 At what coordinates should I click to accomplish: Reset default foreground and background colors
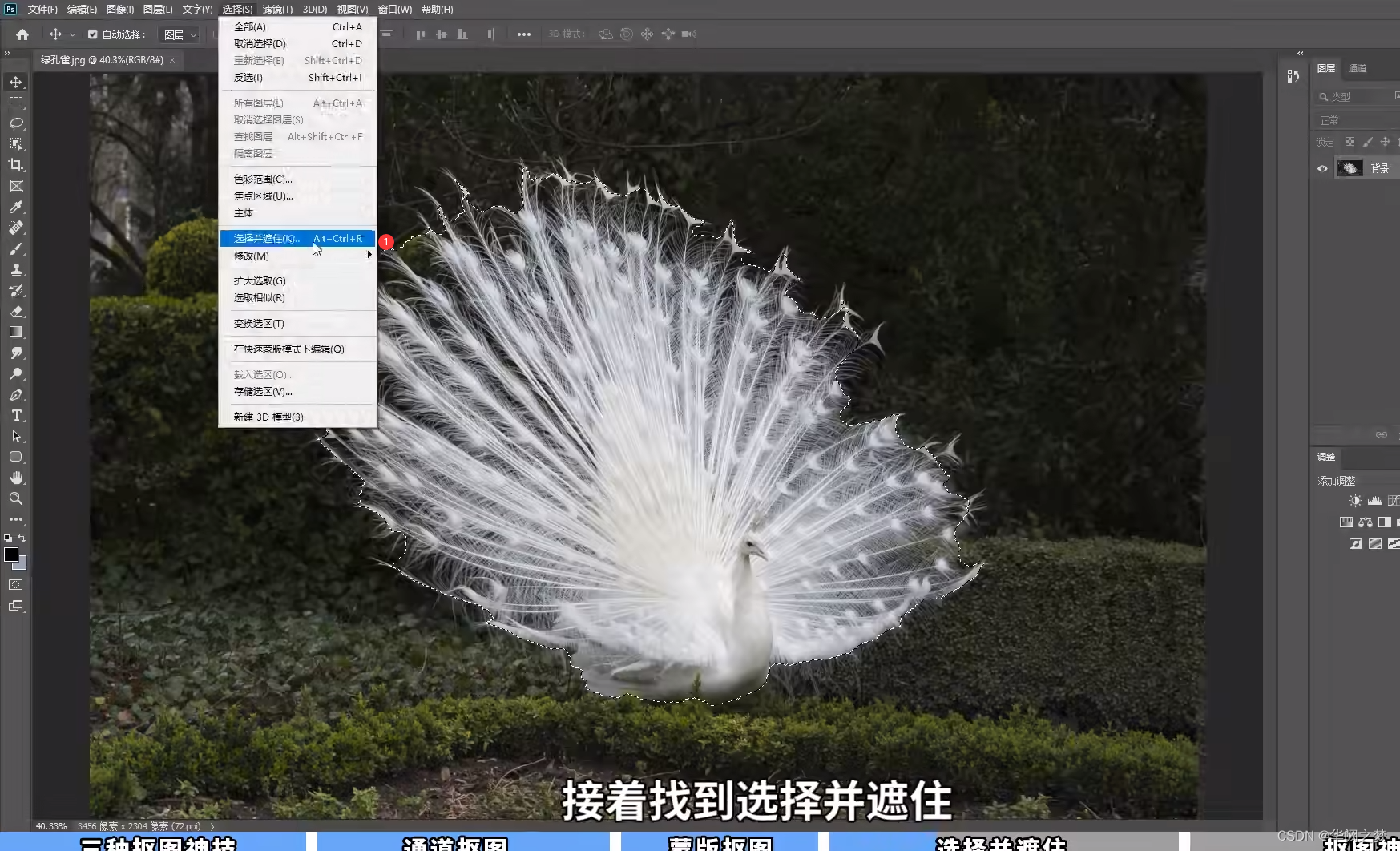(8, 538)
